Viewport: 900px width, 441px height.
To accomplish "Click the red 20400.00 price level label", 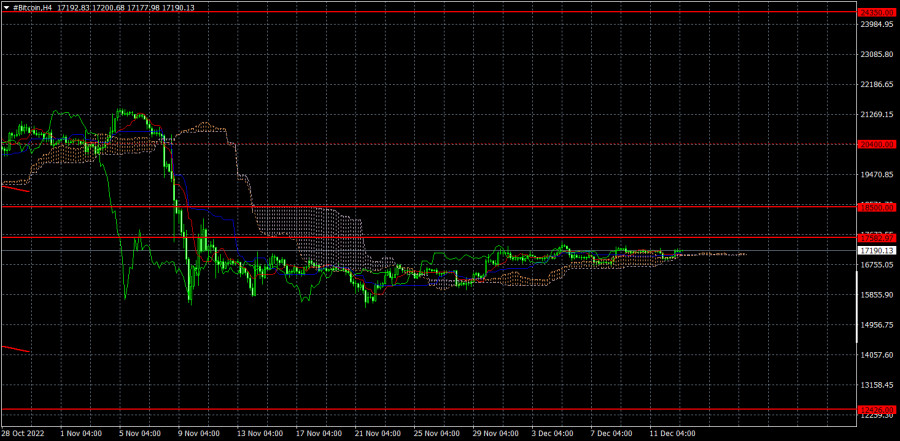I will click(x=877, y=144).
